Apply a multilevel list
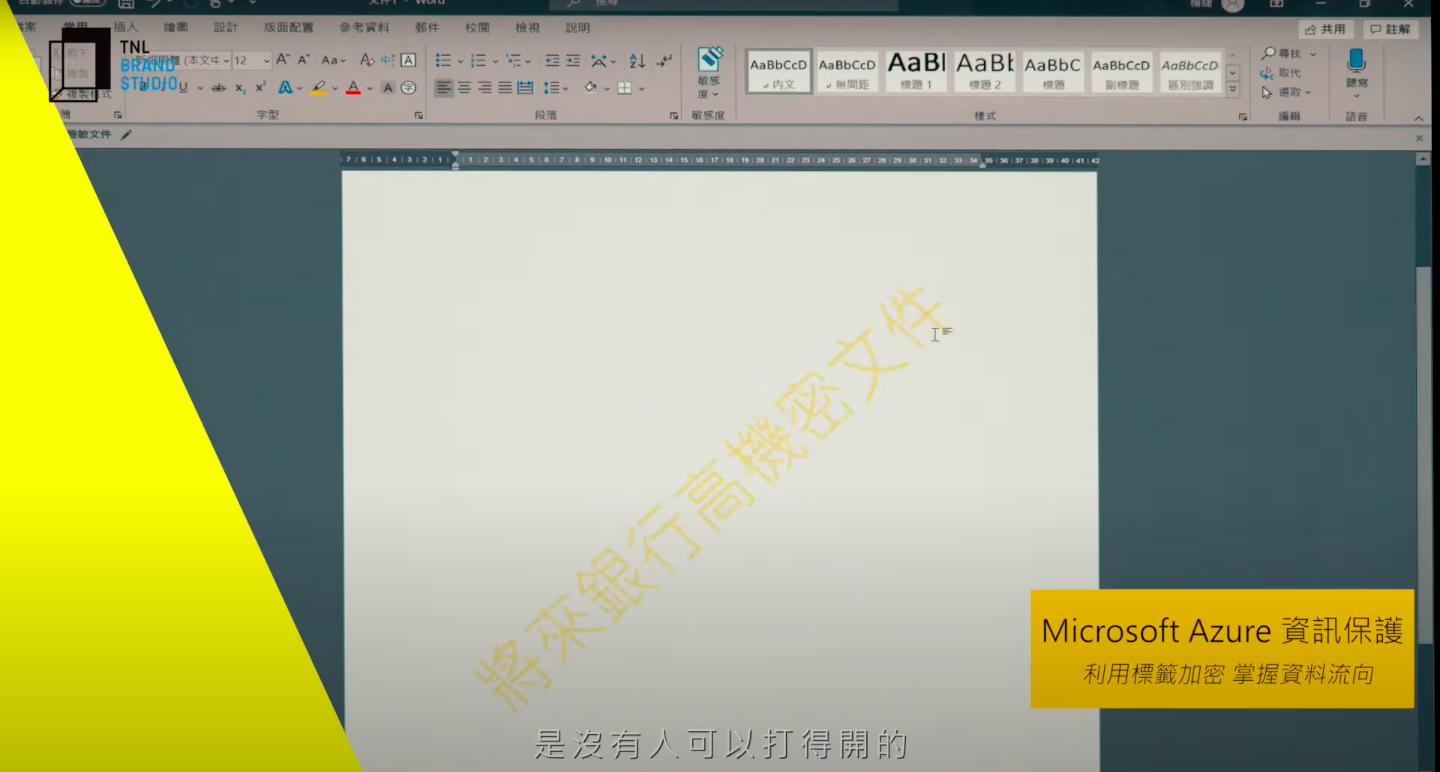Viewport: 1440px width, 772px height. (x=513, y=61)
